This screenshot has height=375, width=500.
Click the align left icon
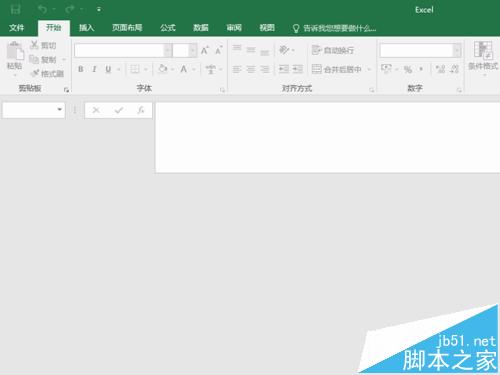(237, 69)
